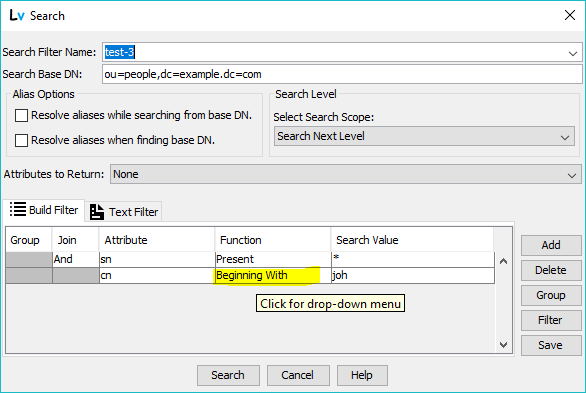Select the cn attribute cell

tap(157, 276)
